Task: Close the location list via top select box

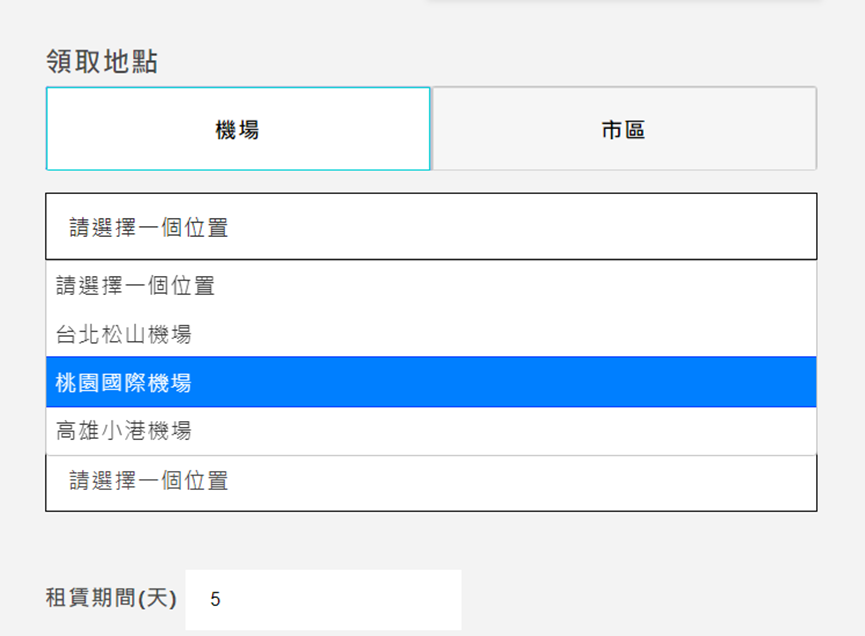Action: tap(431, 226)
